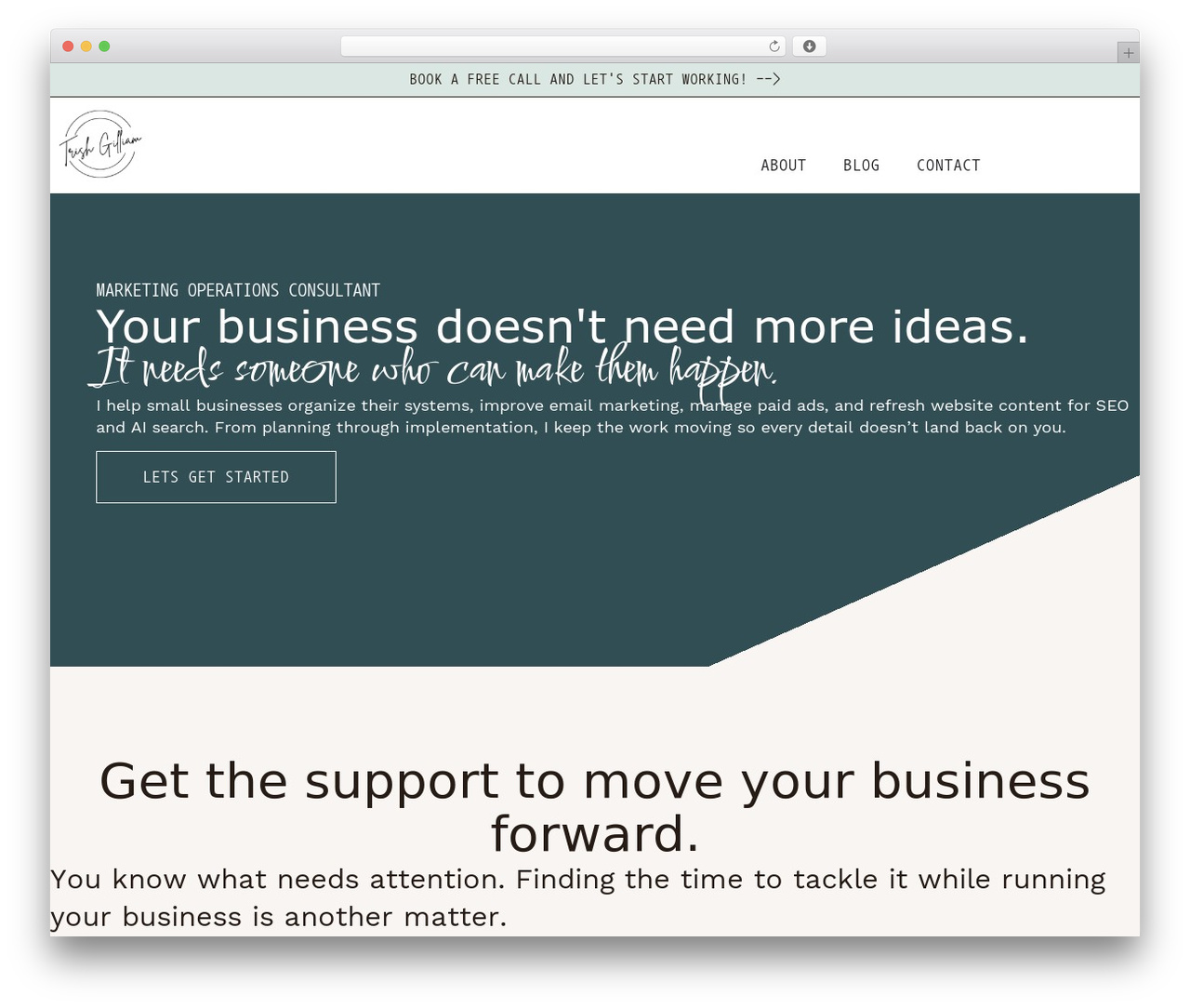This screenshot has width=1190, height=1008.
Task: Maximize the window with the green button
Action: coord(104,46)
